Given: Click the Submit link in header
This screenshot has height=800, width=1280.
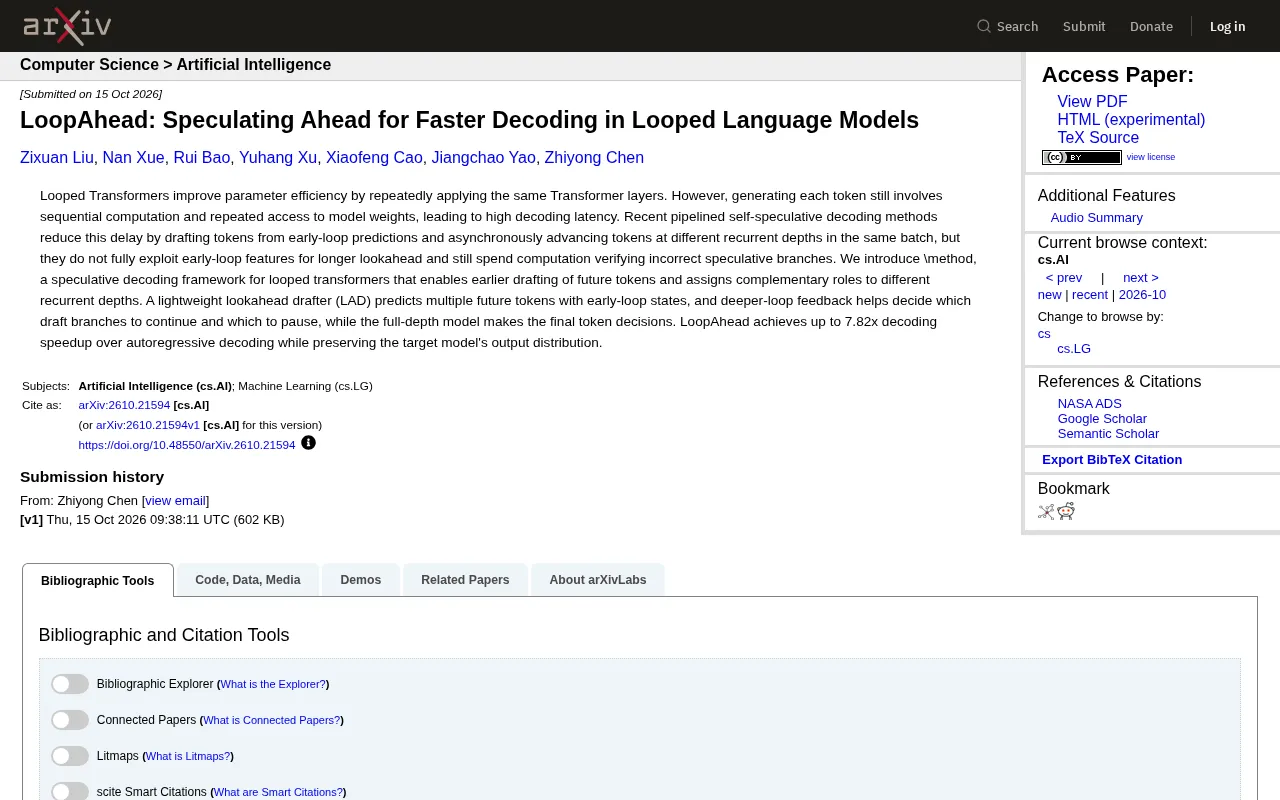Looking at the screenshot, I should click(1084, 26).
